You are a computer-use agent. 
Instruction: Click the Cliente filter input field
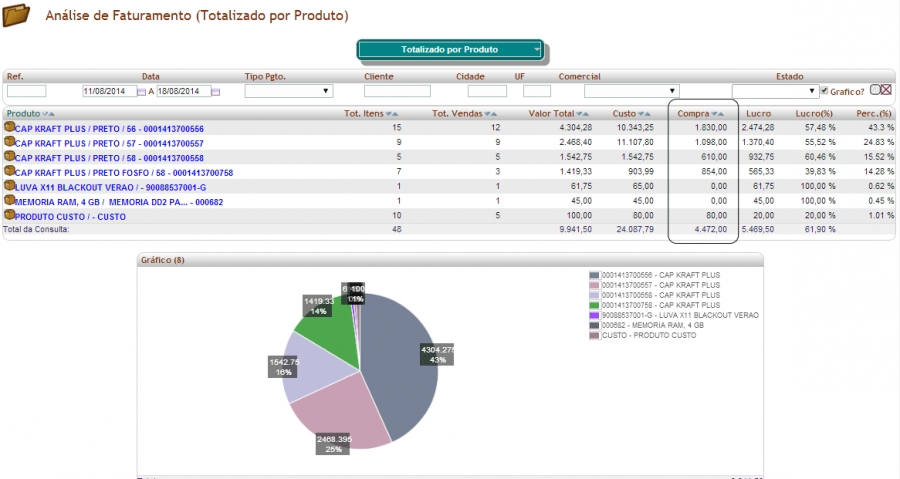click(397, 91)
